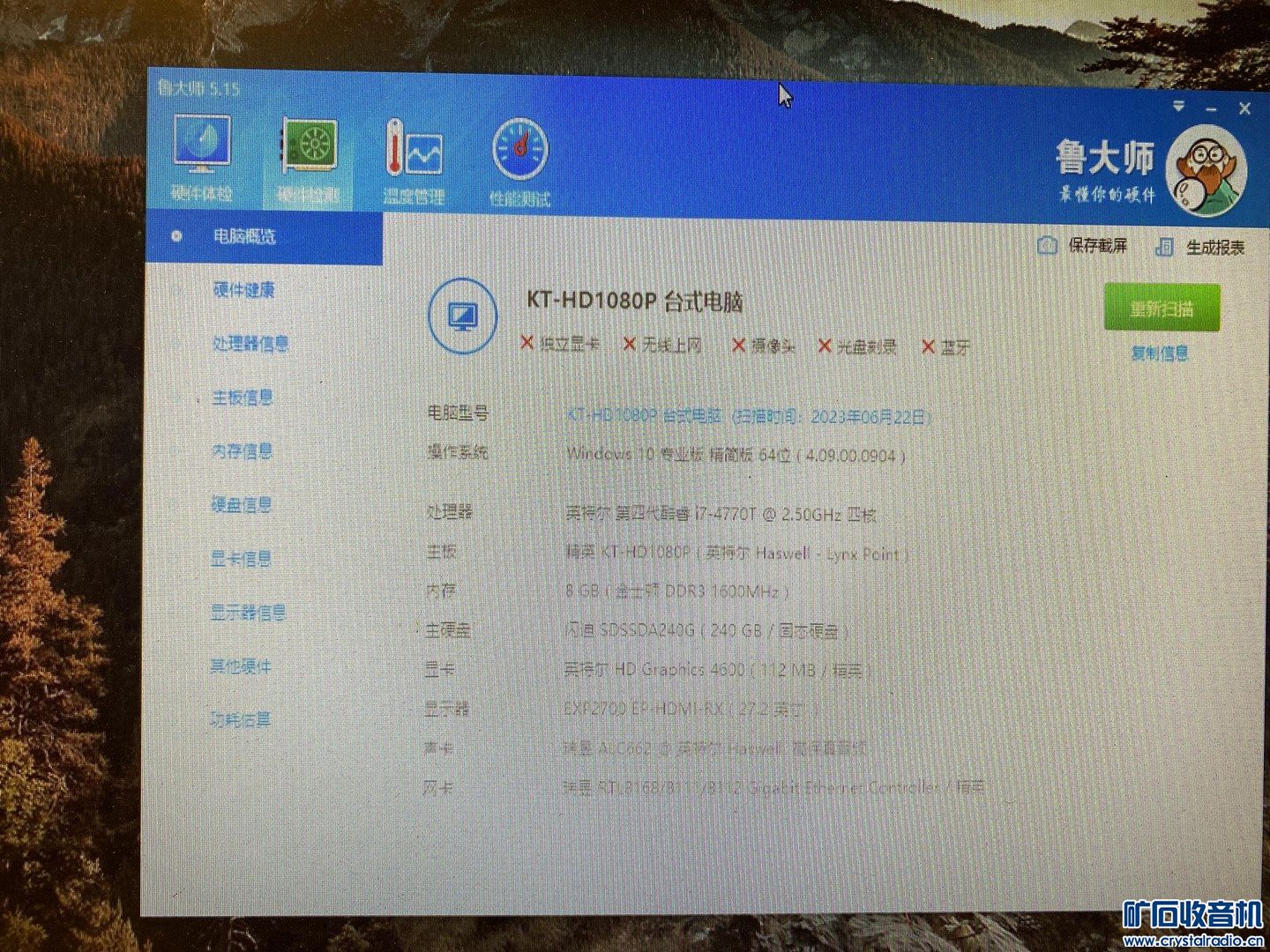Click the 无线上网 feature indicator
The height and width of the screenshot is (952, 1270).
pos(662,345)
